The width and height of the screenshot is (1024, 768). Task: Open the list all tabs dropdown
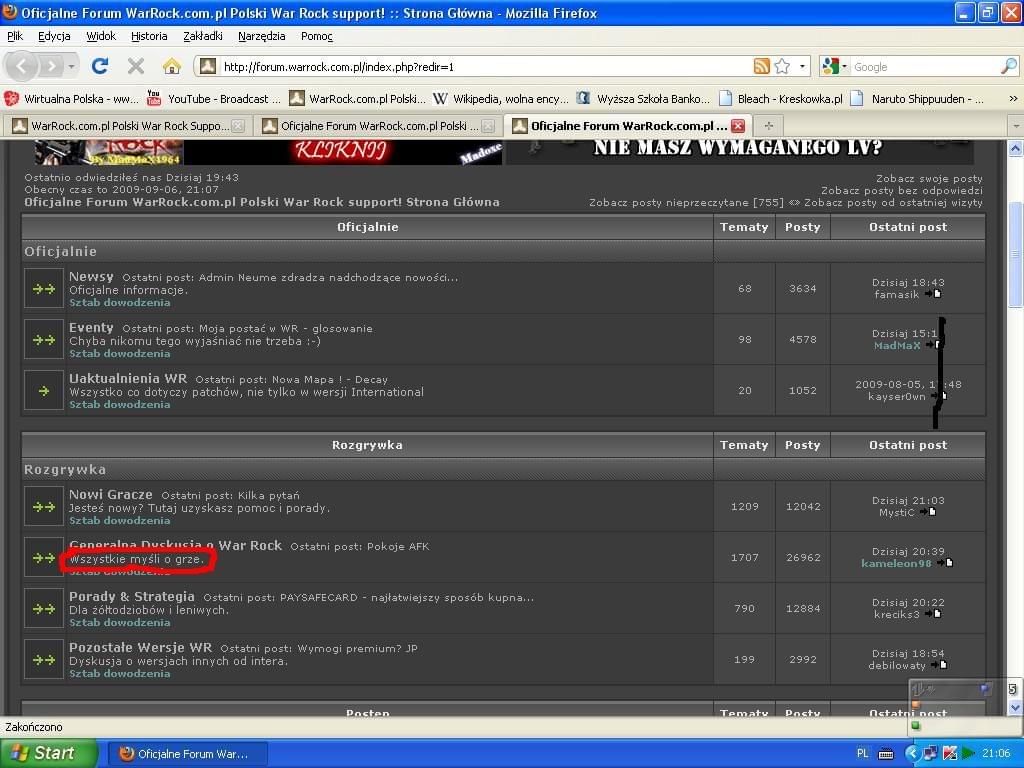coord(1016,125)
